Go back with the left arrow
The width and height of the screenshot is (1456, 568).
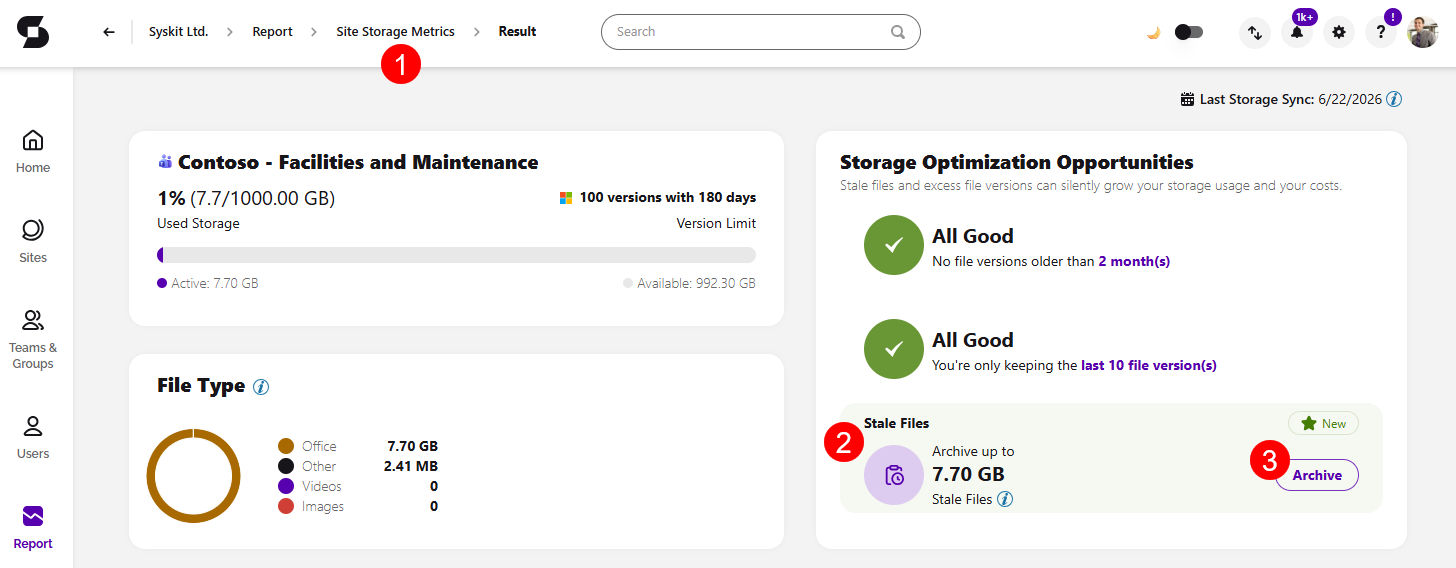pos(109,32)
